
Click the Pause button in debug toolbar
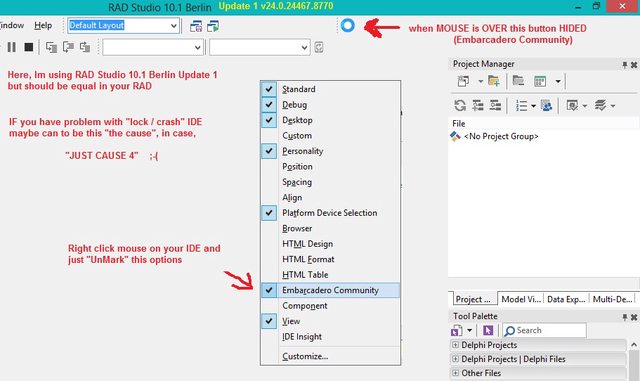point(12,47)
